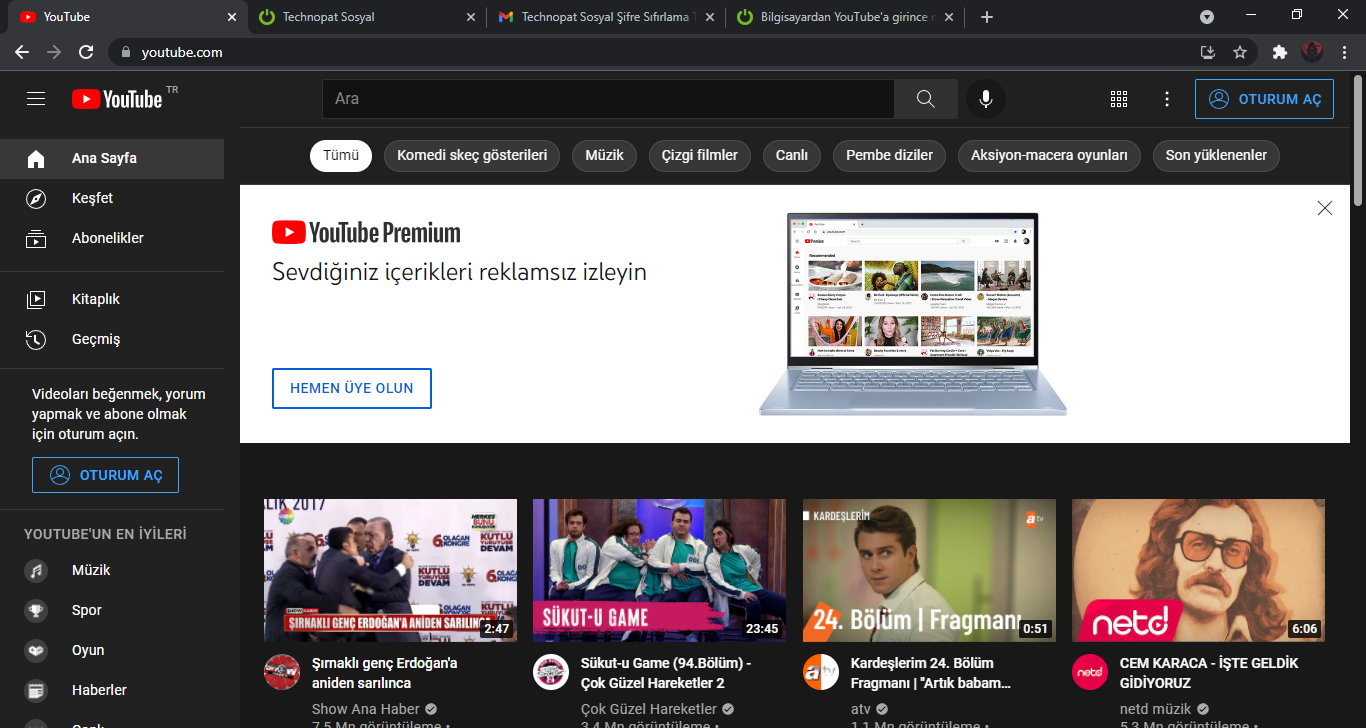Viewport: 1366px width, 728px height.
Task: Select the Çizgi filmler filter chip
Action: 699,155
